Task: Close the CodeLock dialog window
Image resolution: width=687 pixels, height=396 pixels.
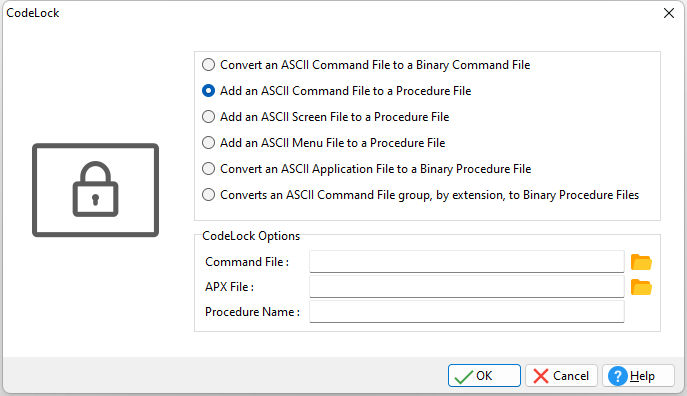Action: tap(669, 13)
